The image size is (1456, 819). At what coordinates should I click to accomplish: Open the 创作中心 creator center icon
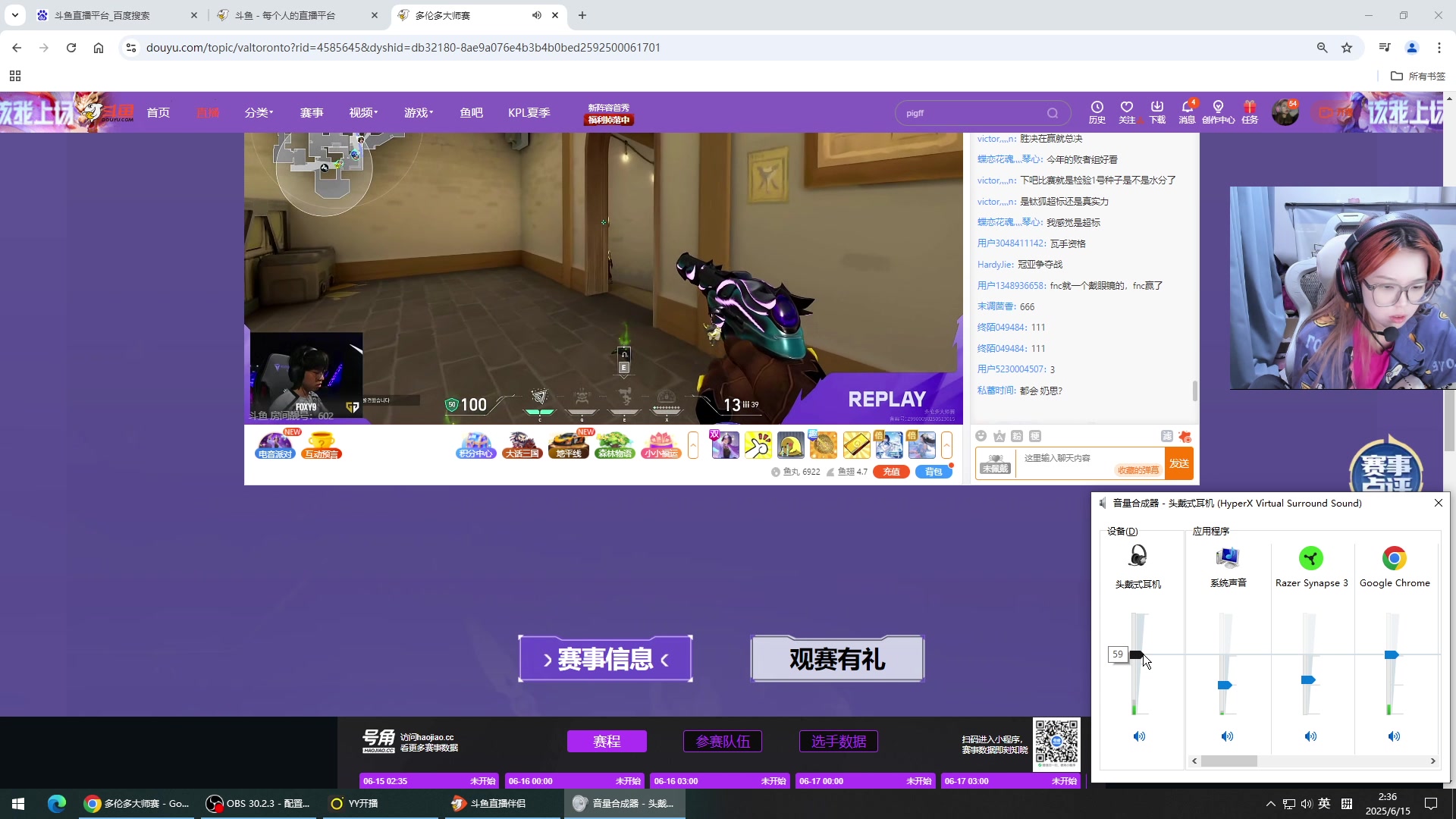[x=1218, y=112]
